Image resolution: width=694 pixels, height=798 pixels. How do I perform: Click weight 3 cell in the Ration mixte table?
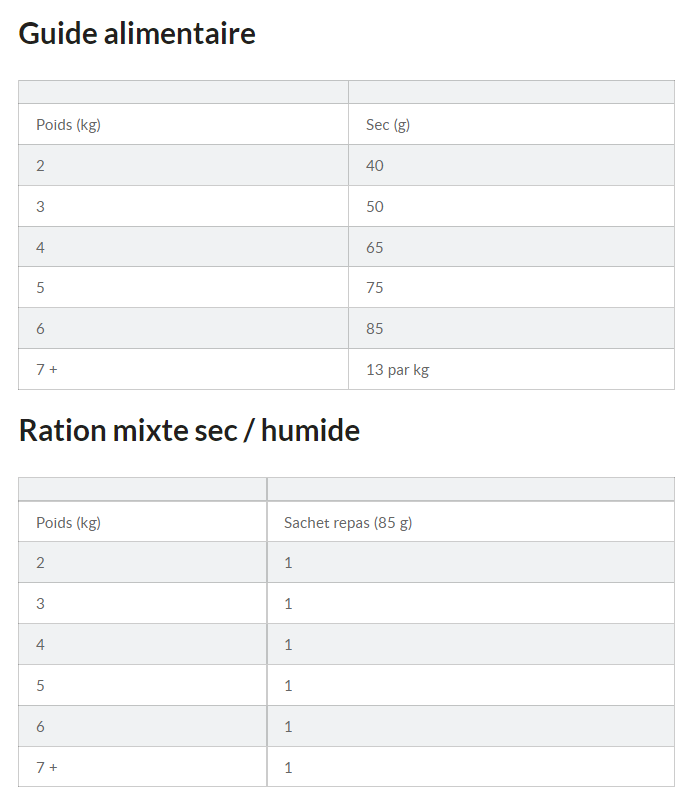(x=40, y=604)
